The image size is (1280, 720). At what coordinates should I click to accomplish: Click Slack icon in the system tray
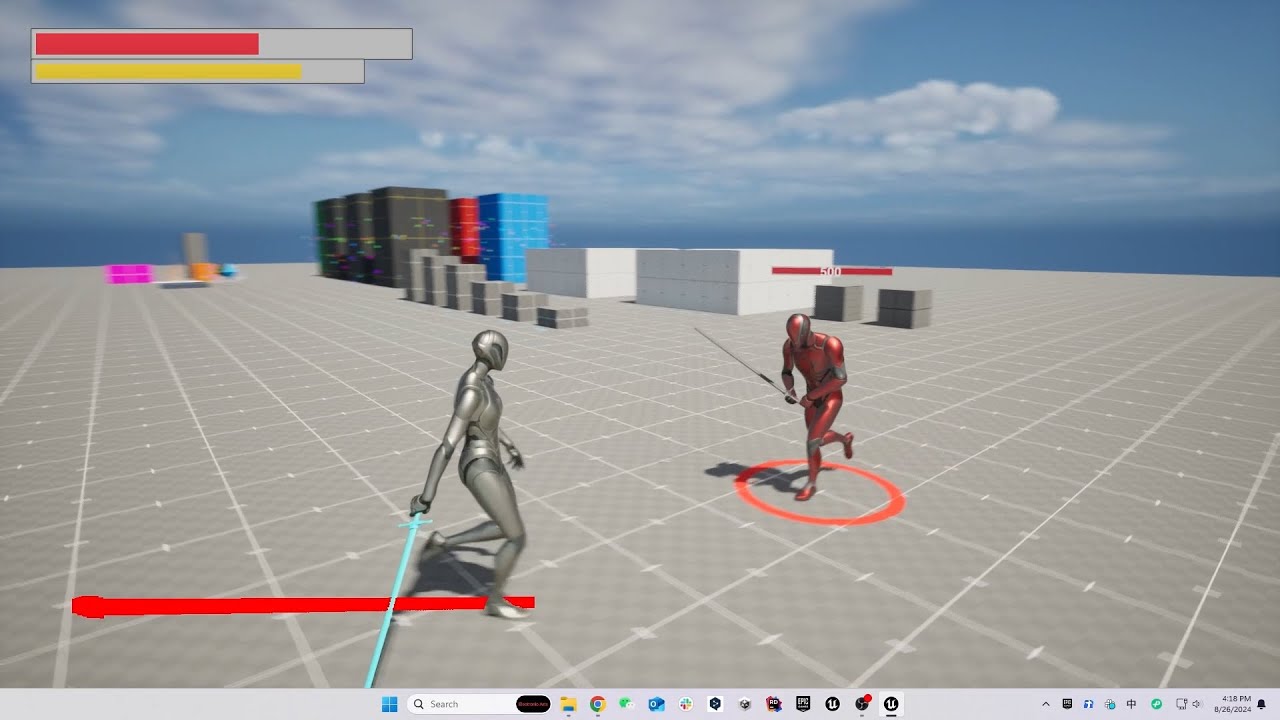click(1110, 704)
